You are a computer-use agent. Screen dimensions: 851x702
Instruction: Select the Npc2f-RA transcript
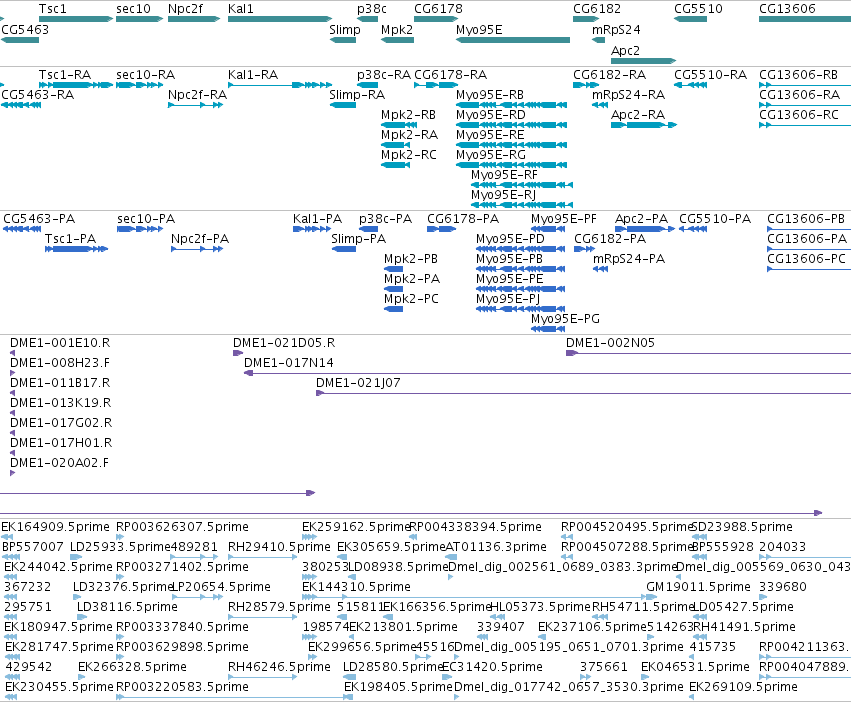pos(195,105)
